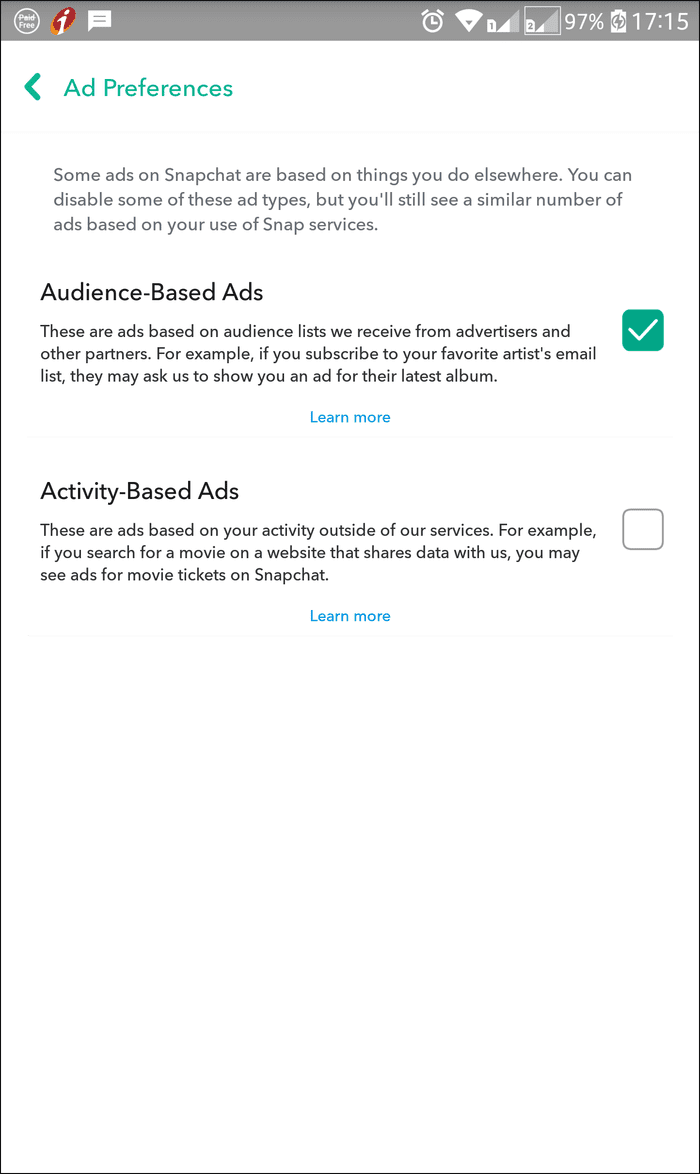The width and height of the screenshot is (700, 1174).
Task: Select the Audience-Based Ads heading
Action: pyautogui.click(x=152, y=292)
